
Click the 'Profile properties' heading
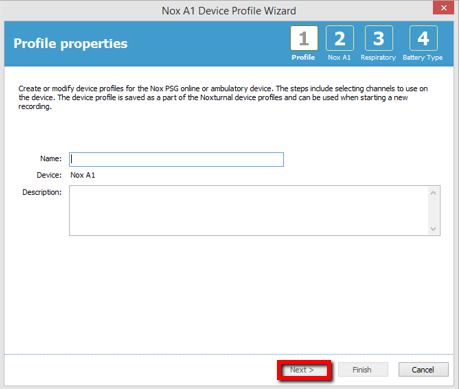[70, 44]
